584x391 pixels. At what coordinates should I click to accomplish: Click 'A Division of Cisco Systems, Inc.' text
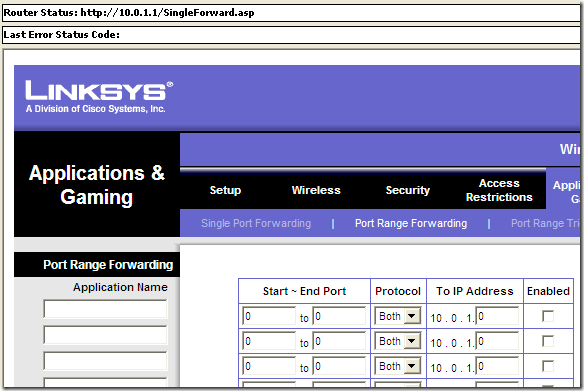click(95, 109)
